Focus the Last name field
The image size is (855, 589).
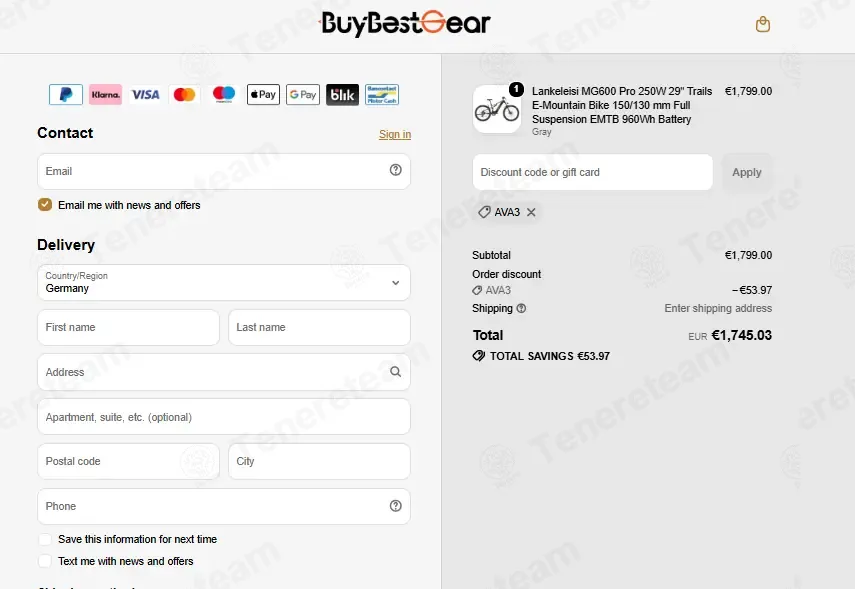click(x=319, y=327)
